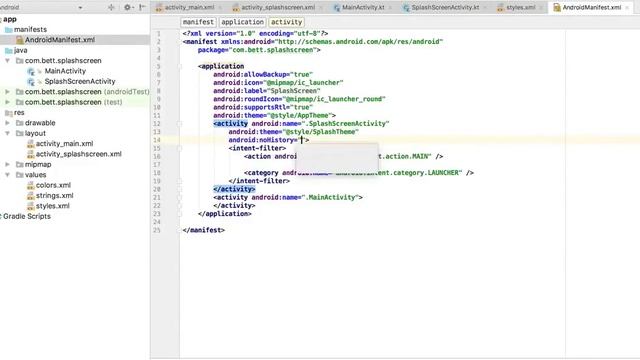Image resolution: width=640 pixels, height=360 pixels.
Task: Close the activity_main.xml tab
Action: point(220,7)
